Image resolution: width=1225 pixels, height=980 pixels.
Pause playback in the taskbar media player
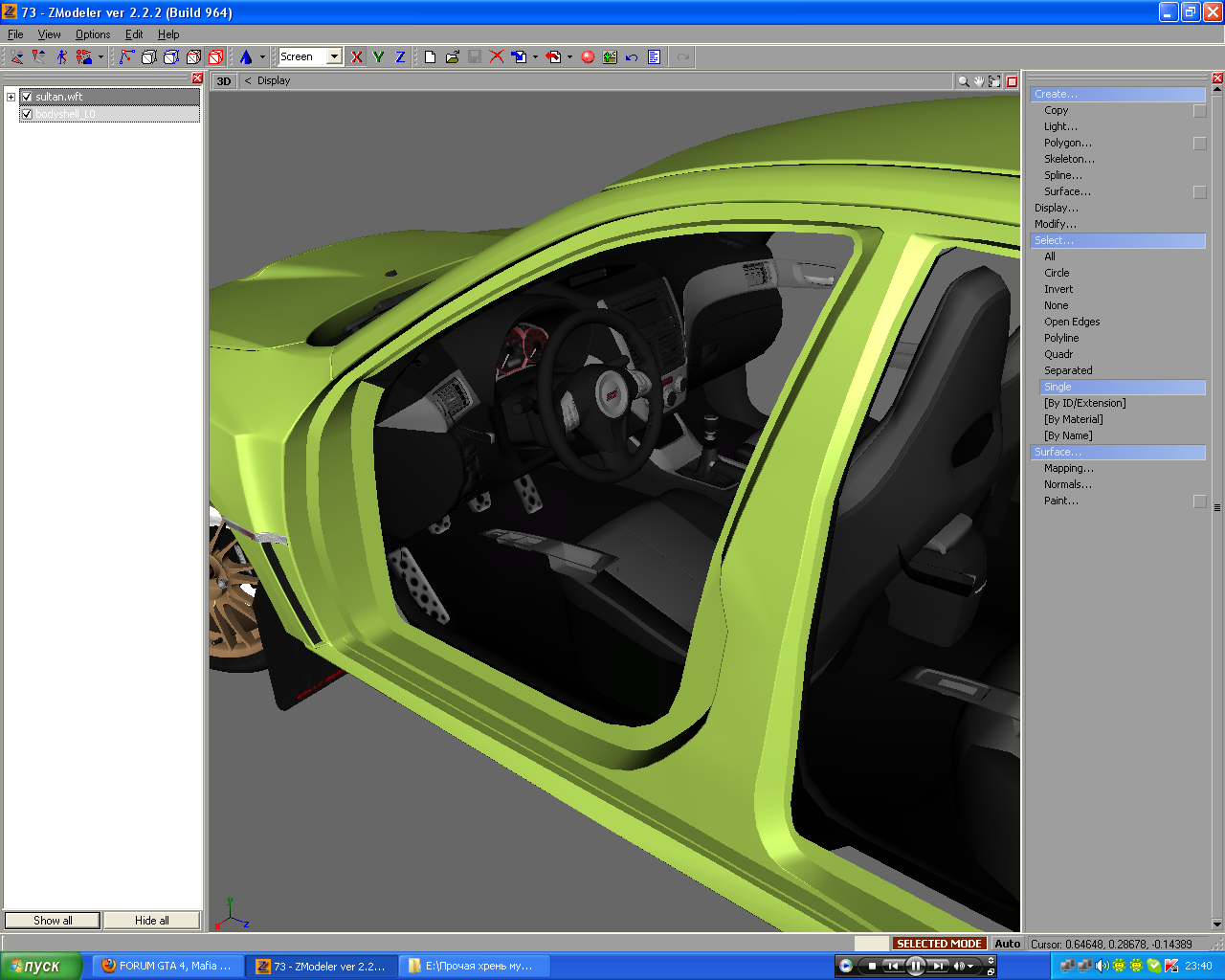pos(915,966)
